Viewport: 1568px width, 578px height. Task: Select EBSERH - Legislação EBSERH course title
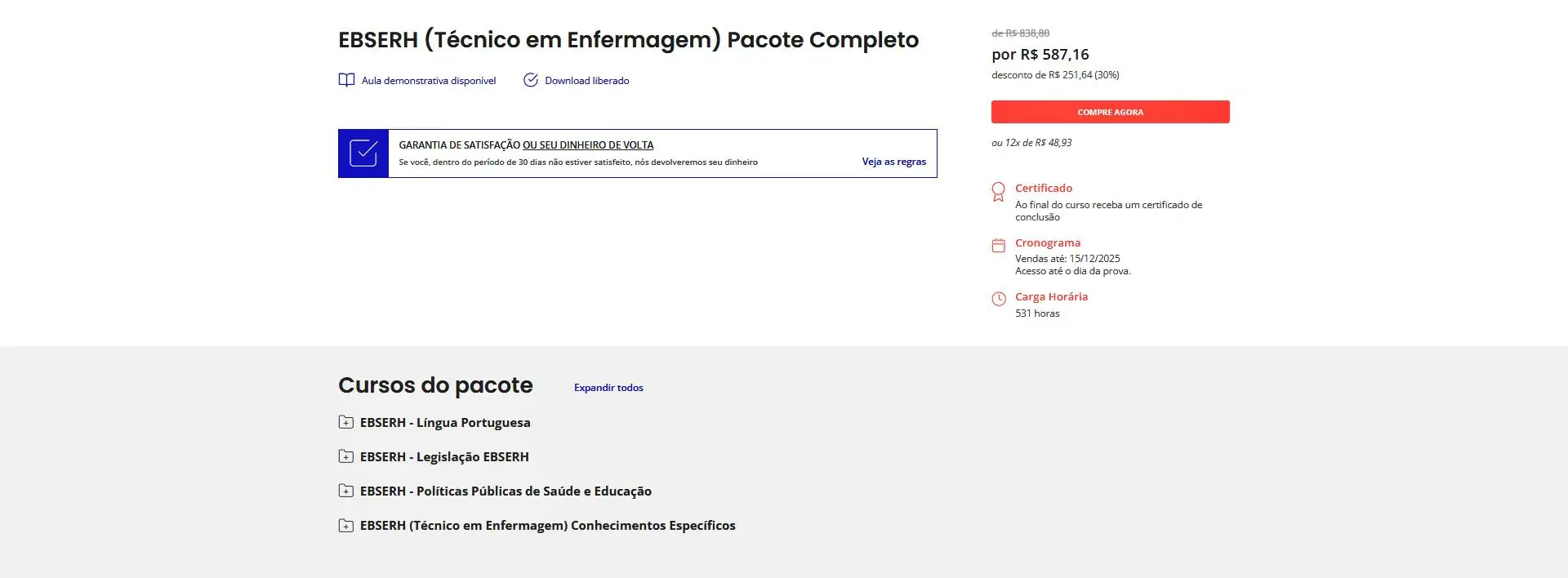point(444,457)
